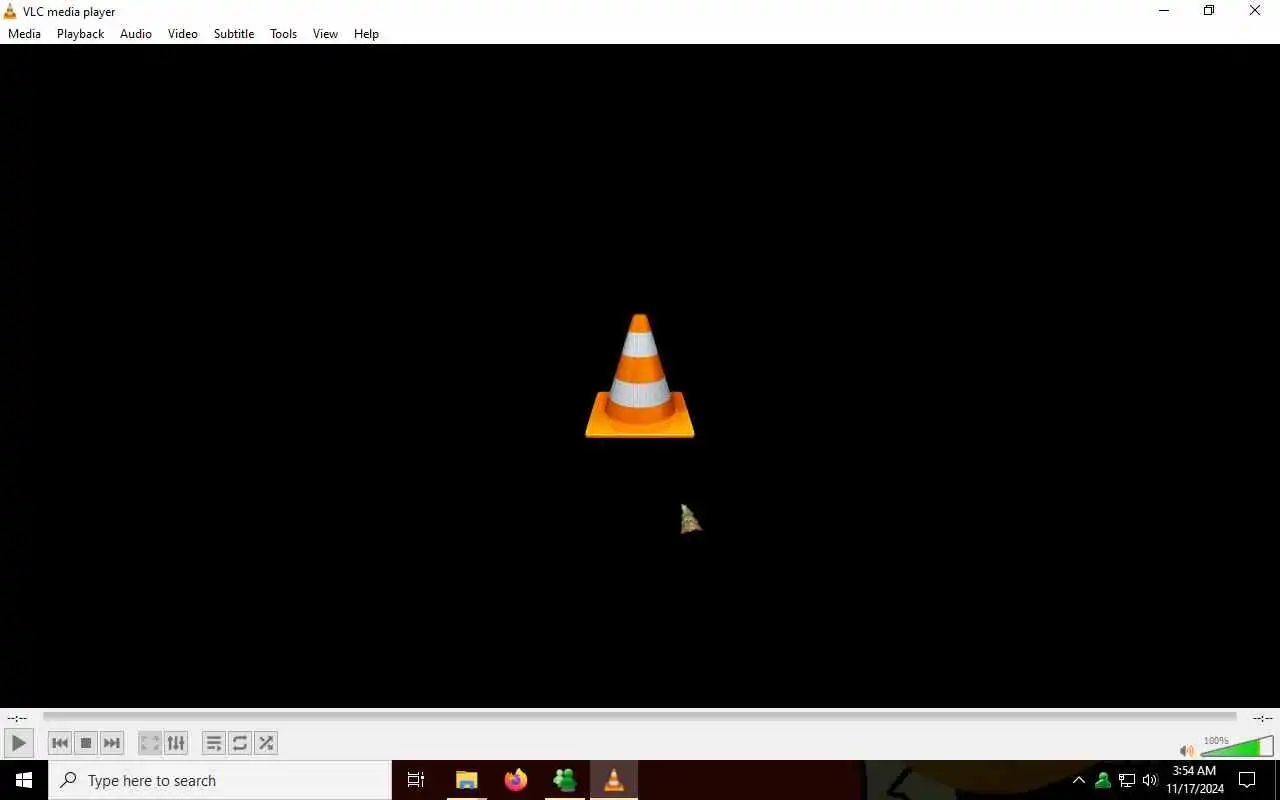Open the View menu

325,33
